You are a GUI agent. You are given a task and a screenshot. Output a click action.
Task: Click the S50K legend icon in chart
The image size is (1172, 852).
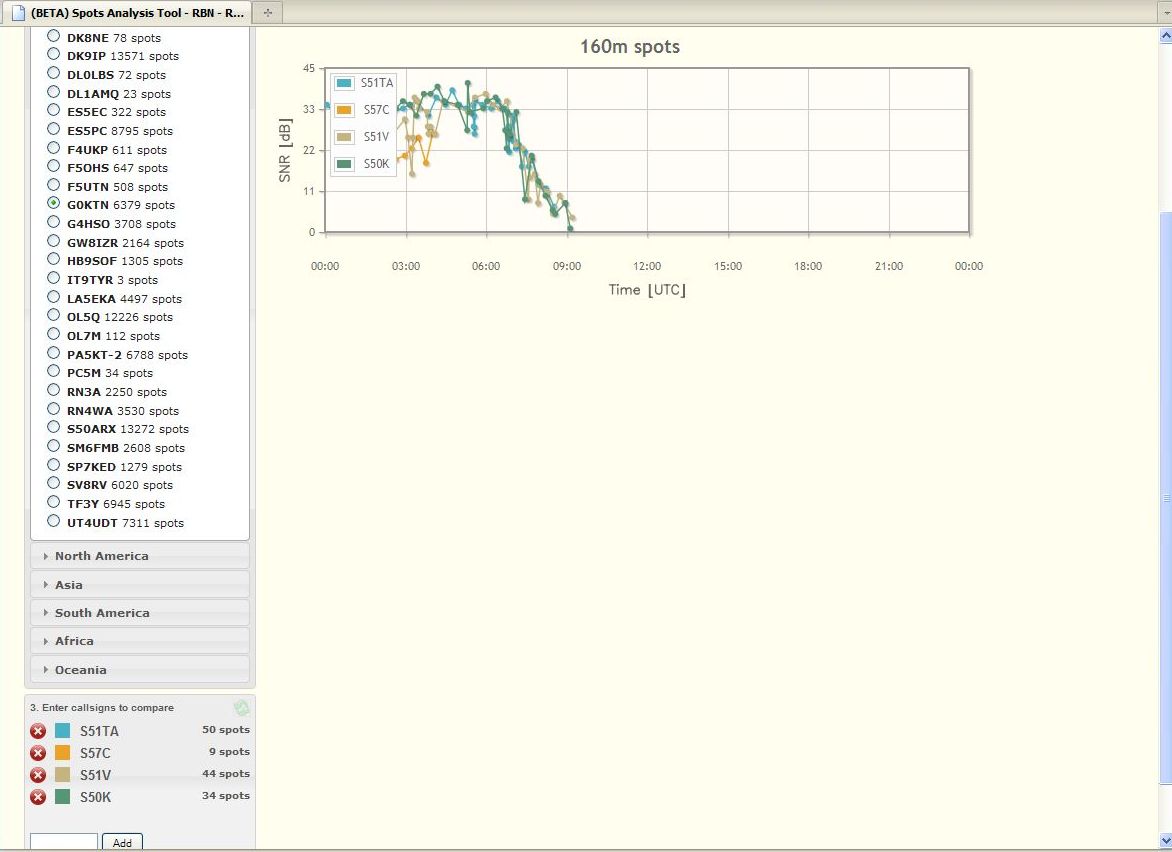click(345, 164)
